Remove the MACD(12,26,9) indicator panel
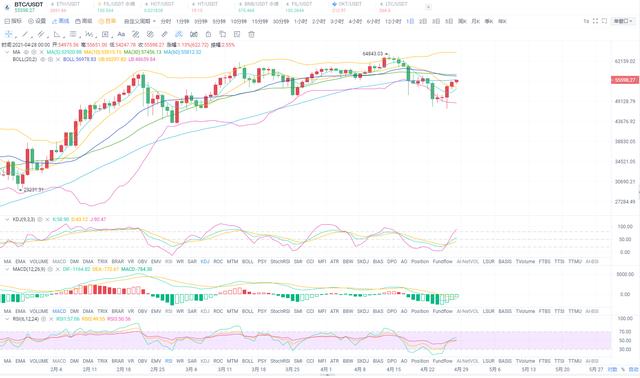 click(58, 269)
